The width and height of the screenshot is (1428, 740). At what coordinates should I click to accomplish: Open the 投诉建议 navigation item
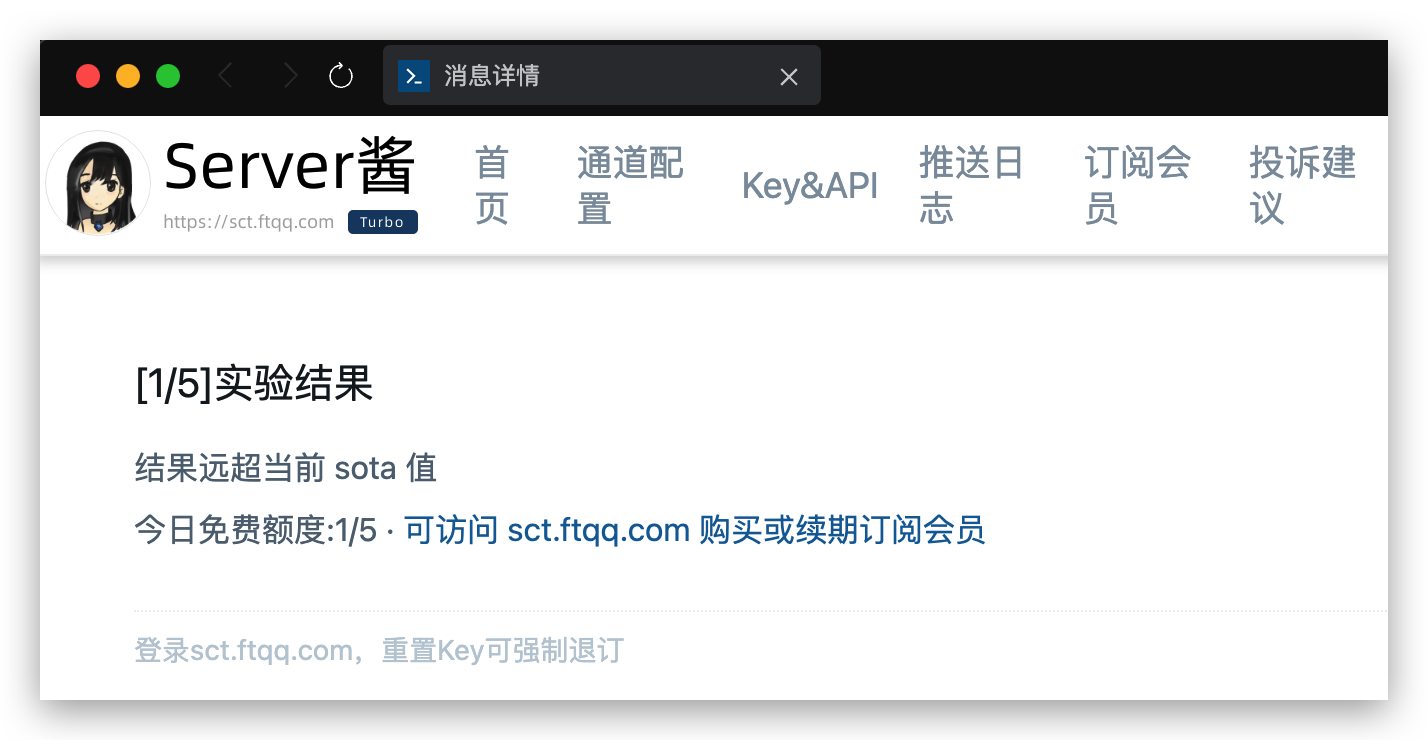click(1302, 185)
